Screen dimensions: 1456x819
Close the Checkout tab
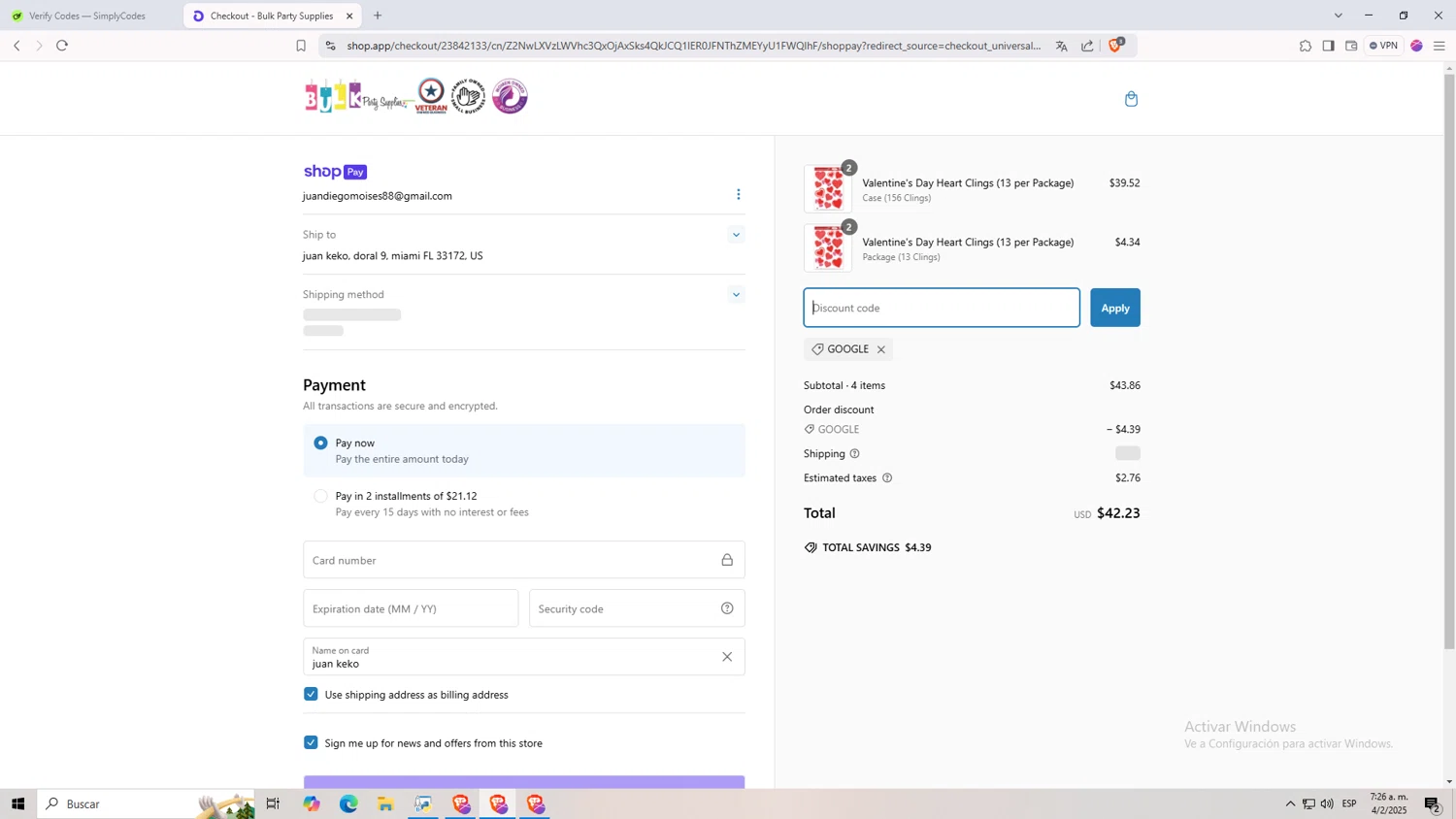coord(349,16)
